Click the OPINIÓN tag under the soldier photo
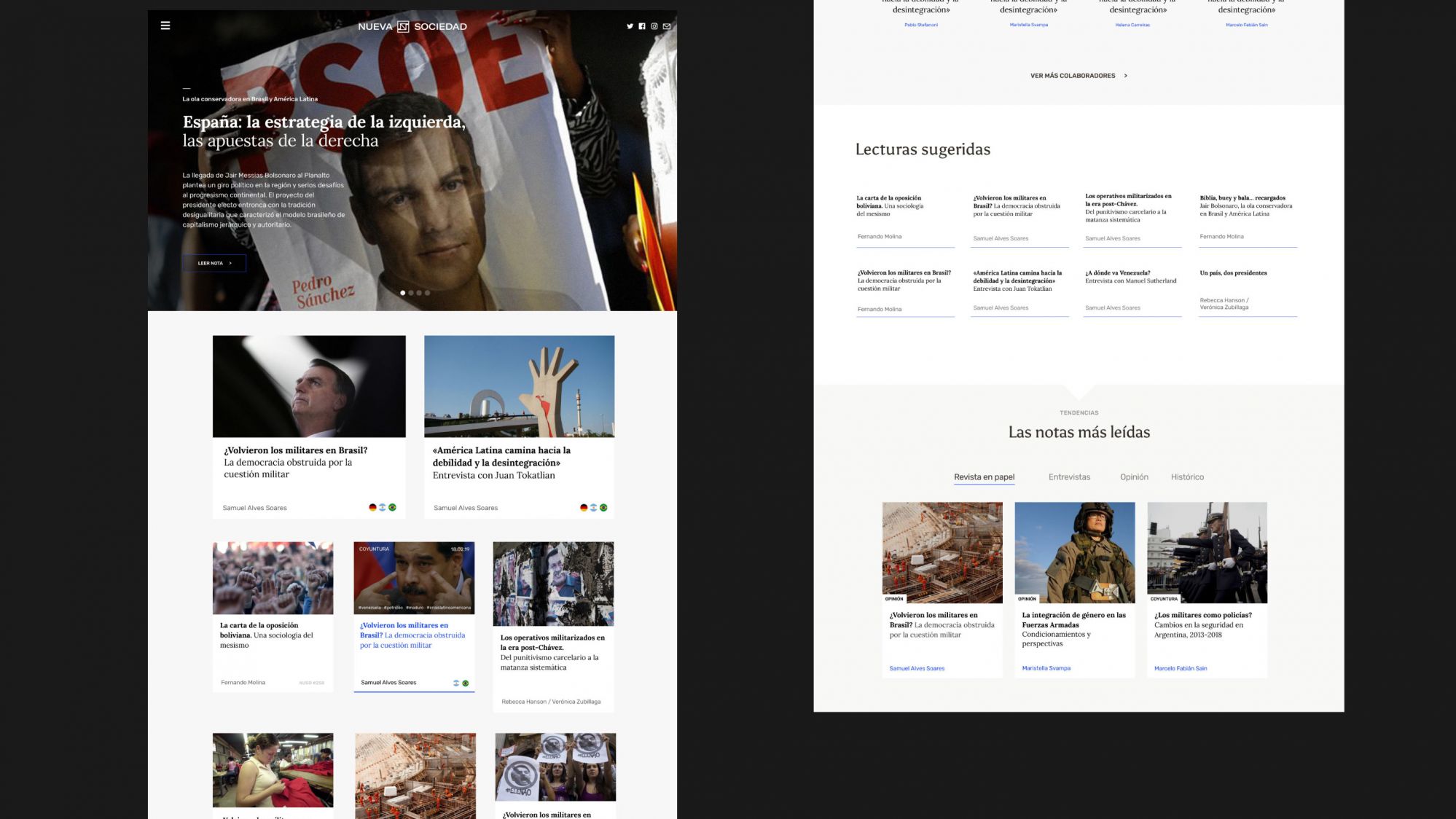The image size is (1456, 819). click(x=1027, y=599)
